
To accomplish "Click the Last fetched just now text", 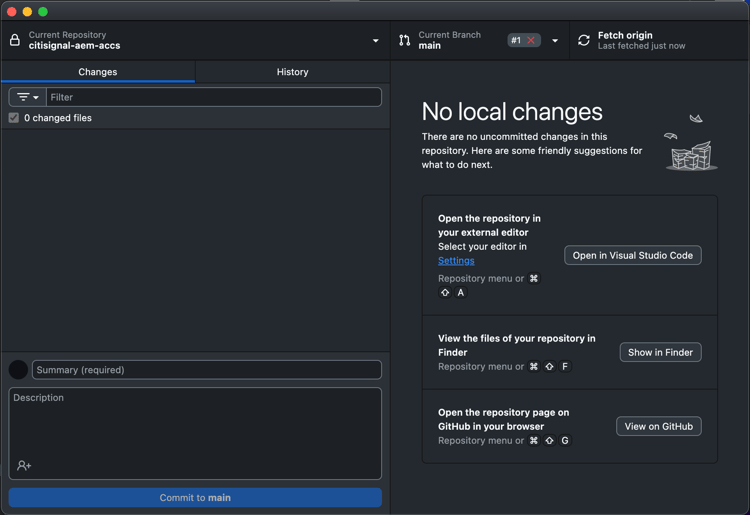I will [641, 46].
